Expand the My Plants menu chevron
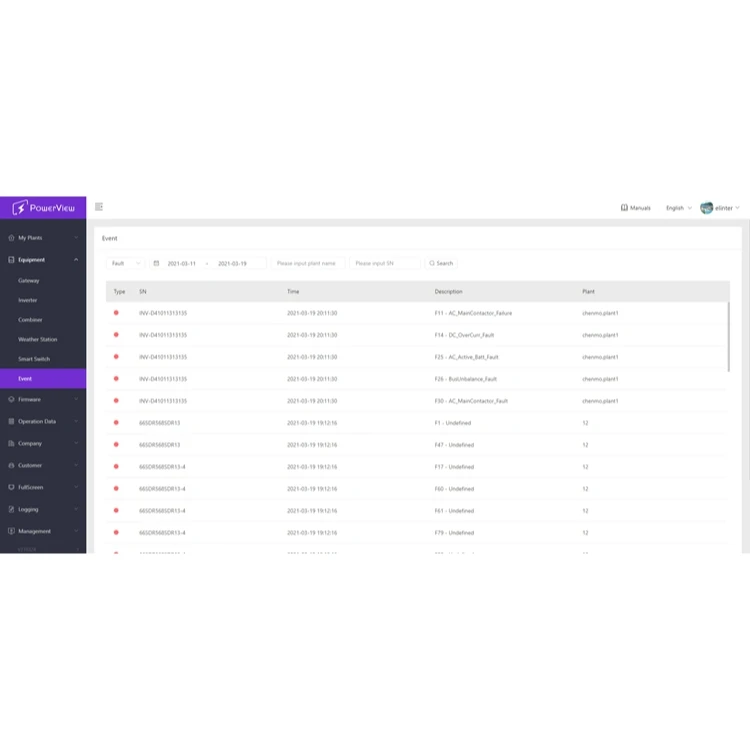 [76, 238]
